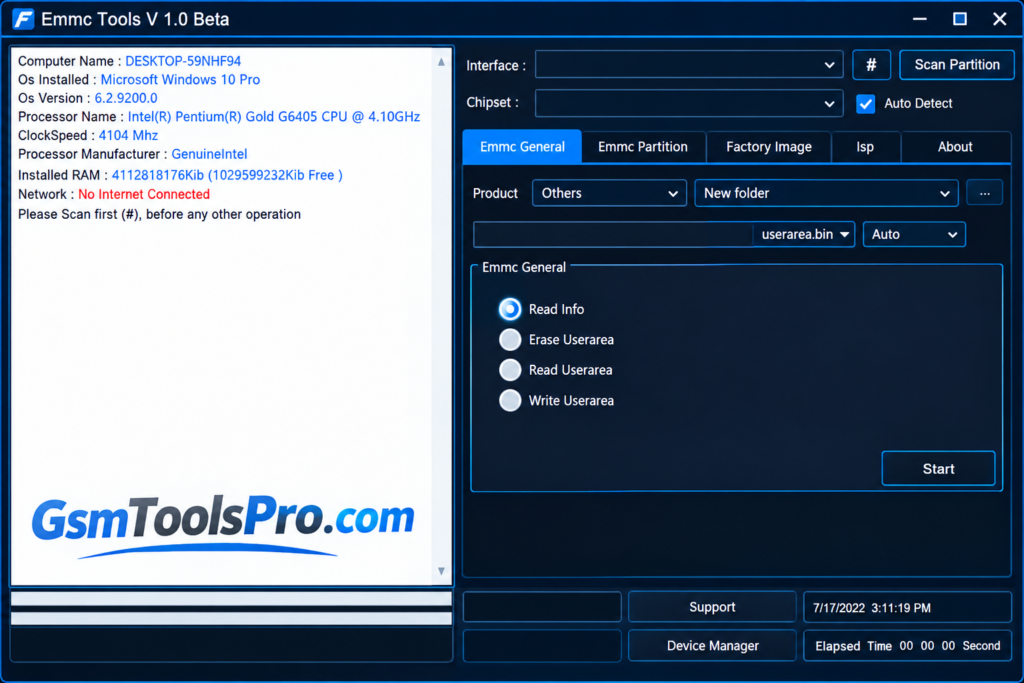
Task: Click the Elapsed Time counter display
Action: point(907,646)
